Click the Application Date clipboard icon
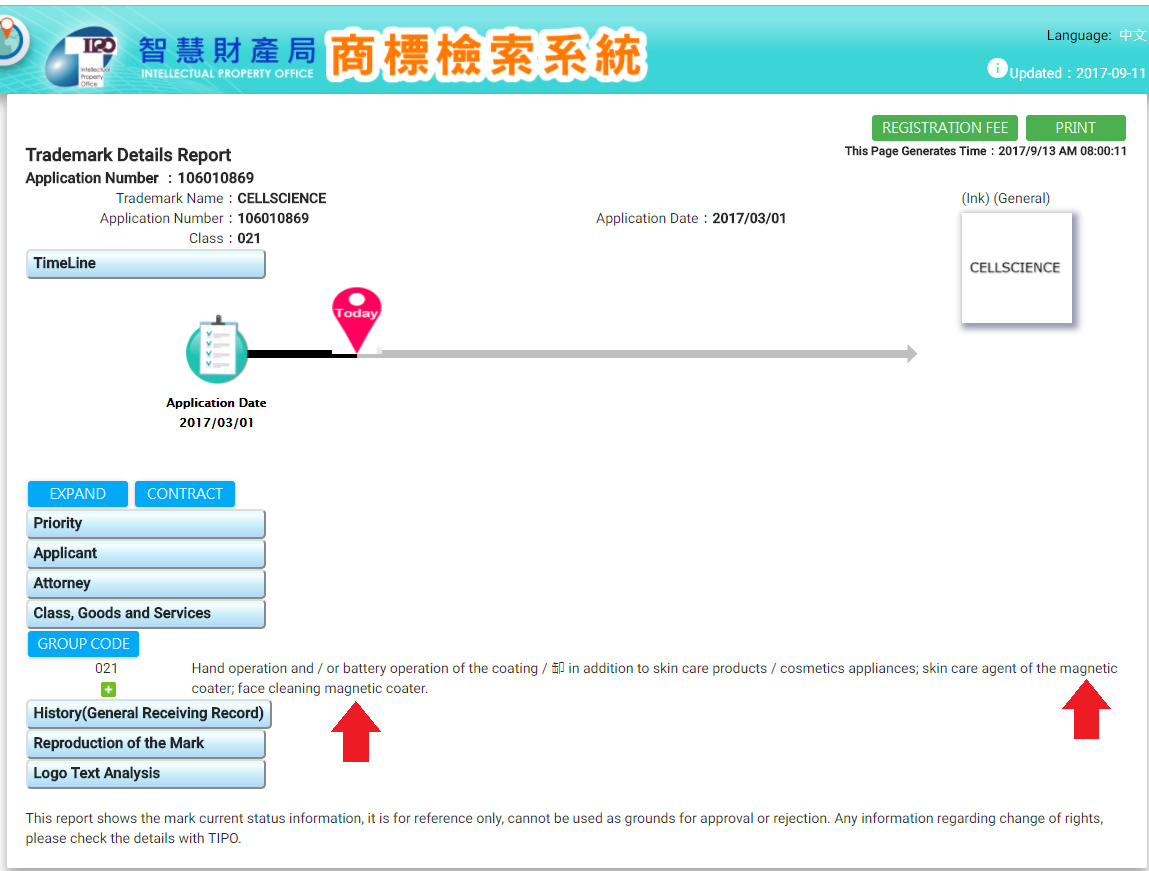Image resolution: width=1149 pixels, height=871 pixels. [x=217, y=351]
